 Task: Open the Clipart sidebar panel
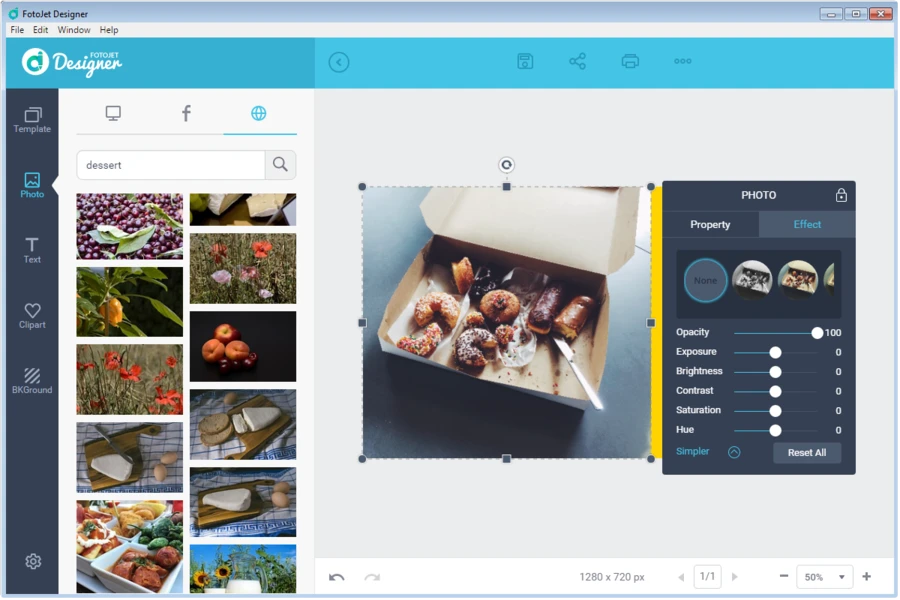click(32, 316)
